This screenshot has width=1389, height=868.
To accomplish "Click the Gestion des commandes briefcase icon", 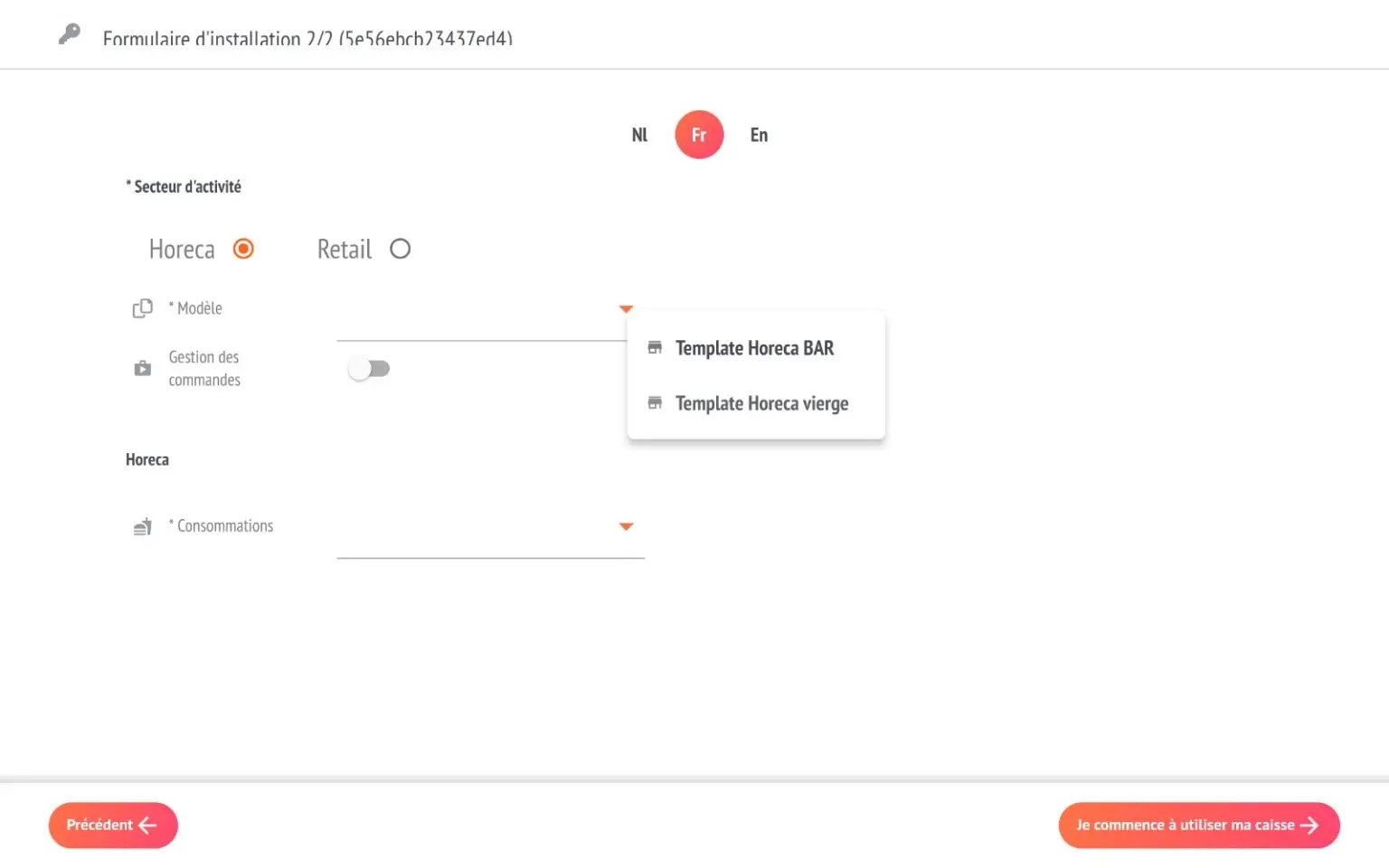I will tap(142, 368).
